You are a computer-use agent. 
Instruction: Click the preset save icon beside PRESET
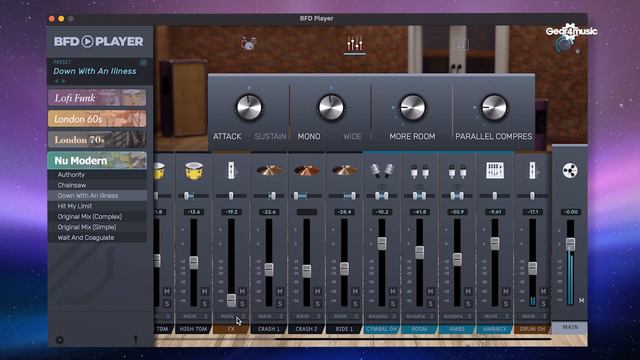click(x=143, y=62)
